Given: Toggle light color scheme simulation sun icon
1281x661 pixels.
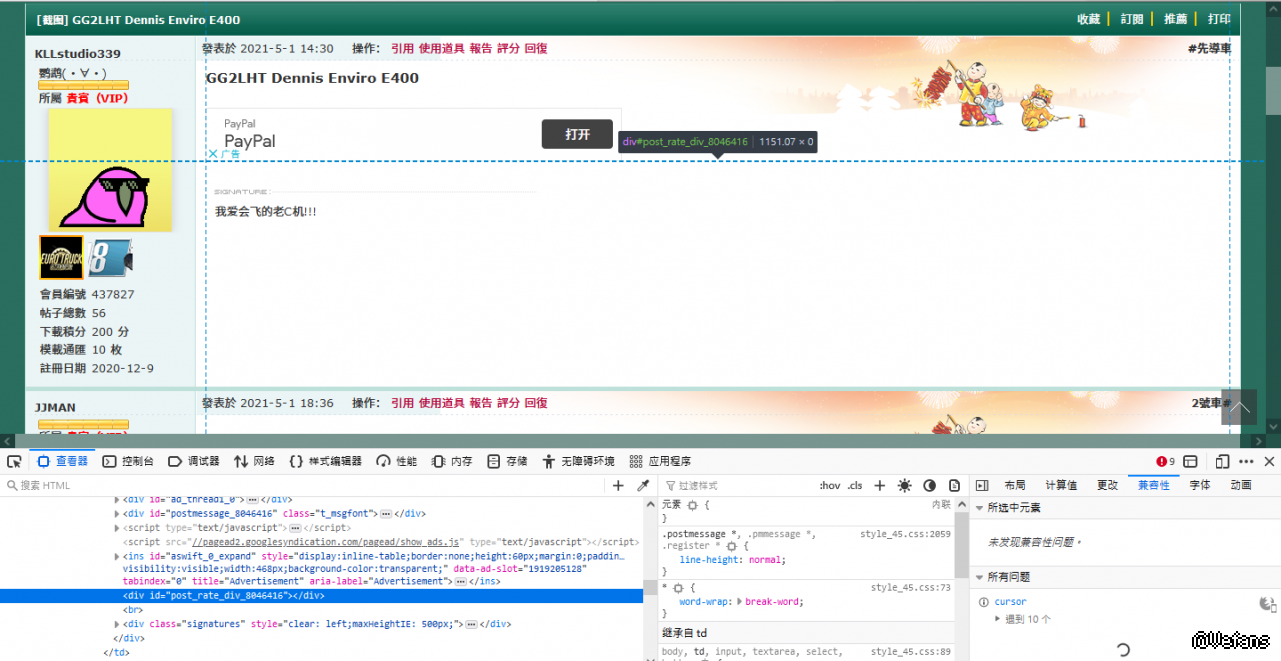Looking at the screenshot, I should click(x=904, y=485).
